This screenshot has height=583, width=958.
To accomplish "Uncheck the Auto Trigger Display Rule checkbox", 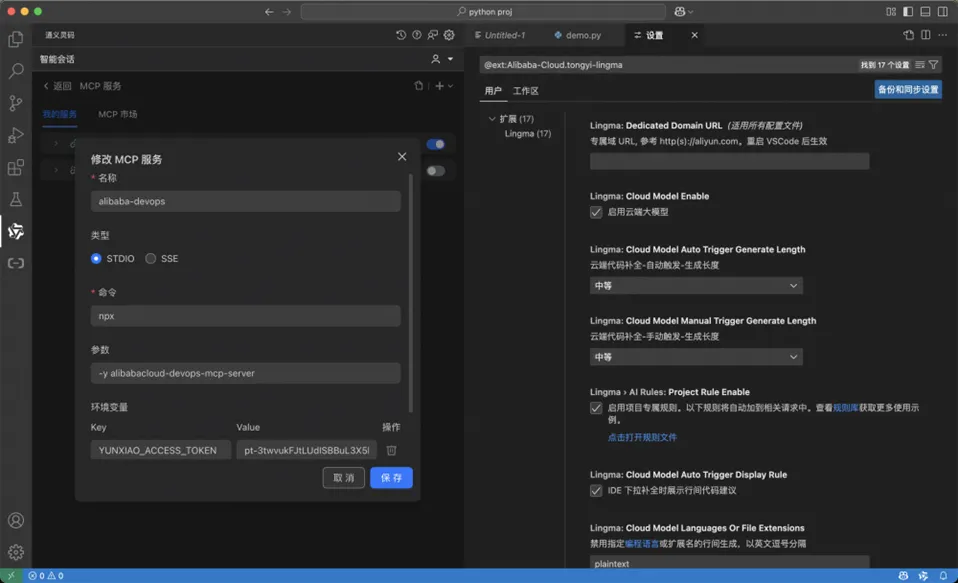I will (596, 491).
